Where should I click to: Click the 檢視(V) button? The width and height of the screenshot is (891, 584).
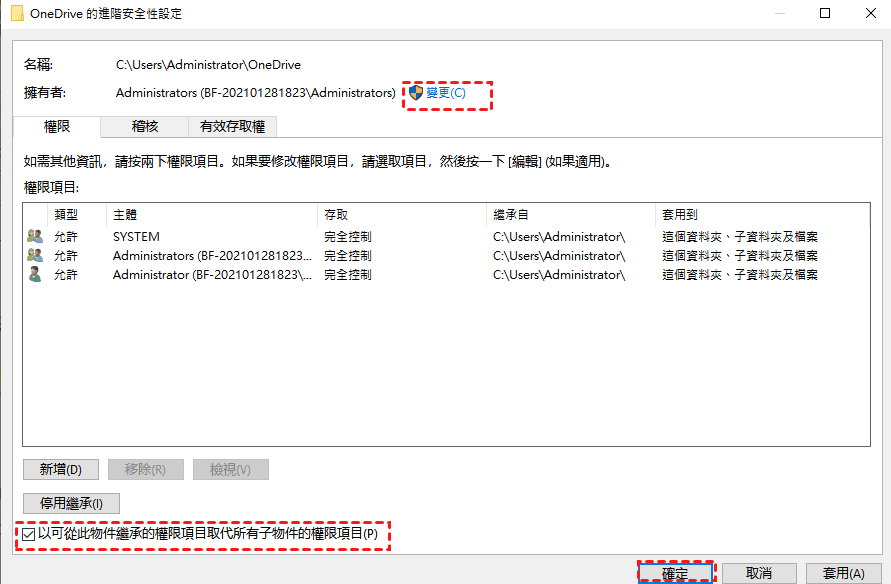pos(230,470)
